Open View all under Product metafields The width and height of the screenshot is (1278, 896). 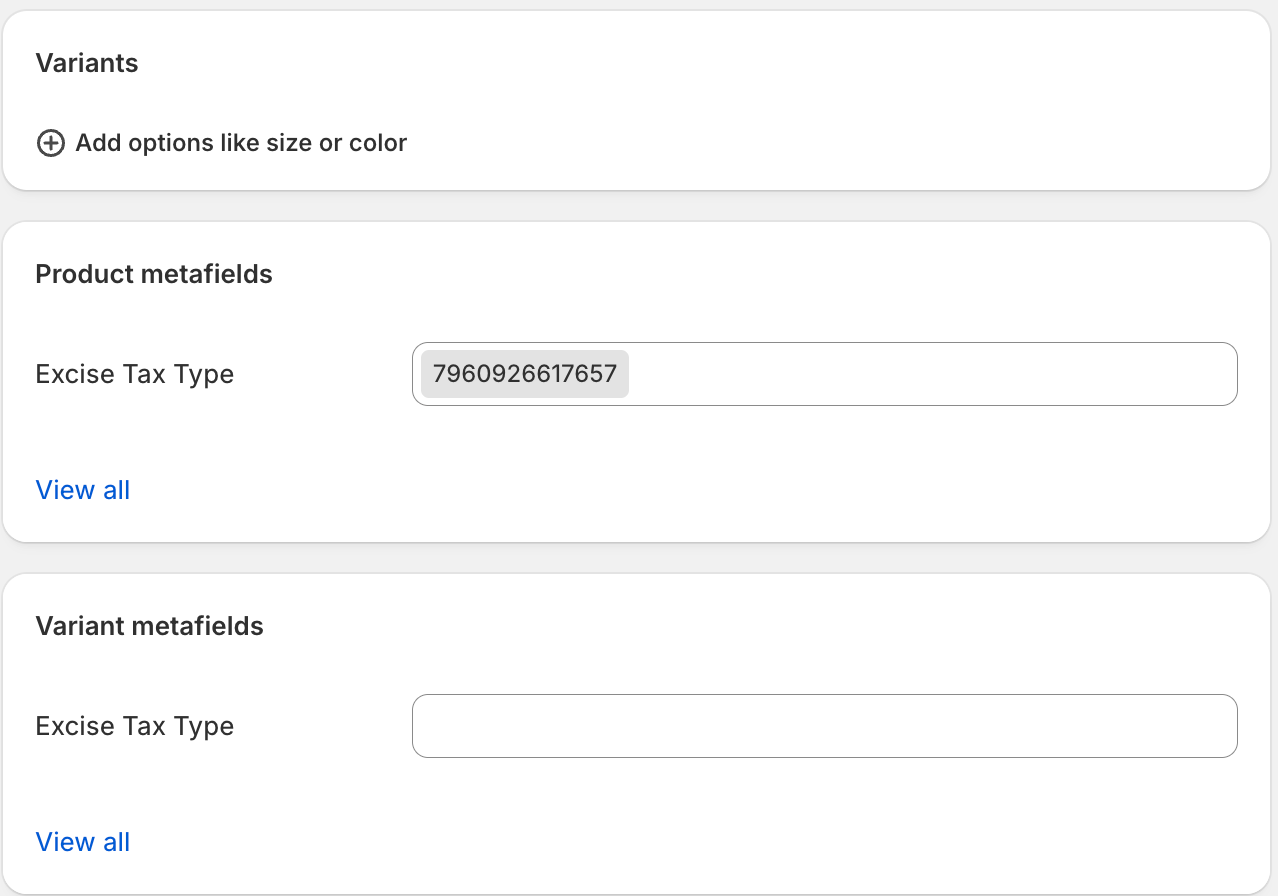(83, 490)
